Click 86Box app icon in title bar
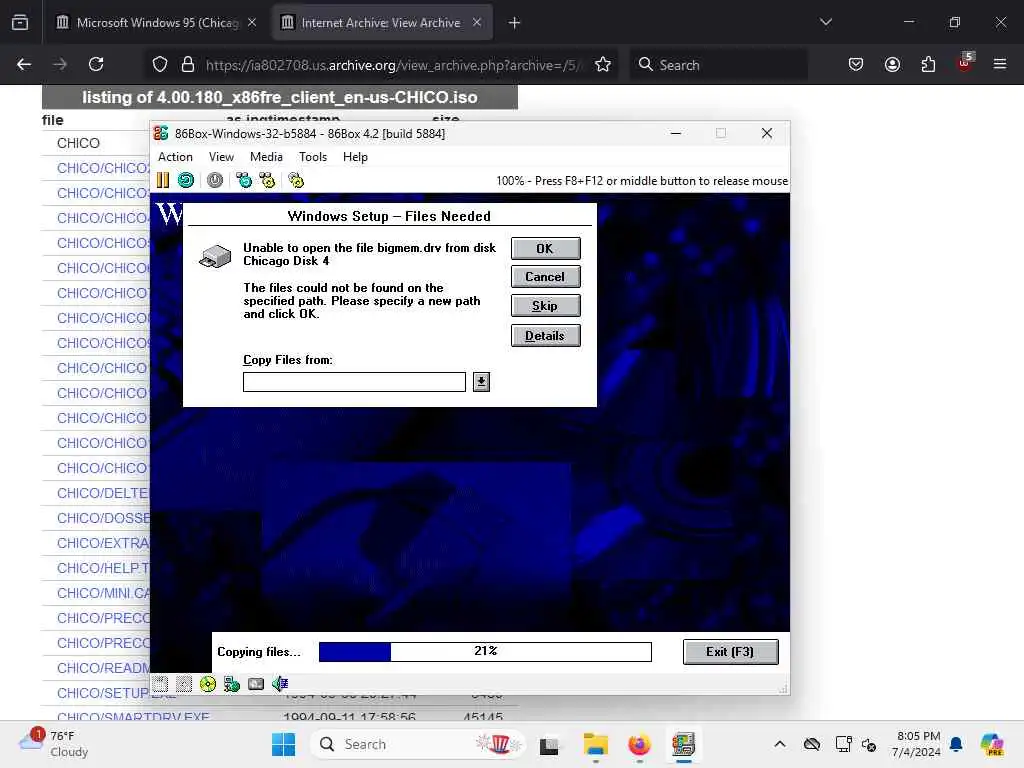The image size is (1024, 768). 161,133
